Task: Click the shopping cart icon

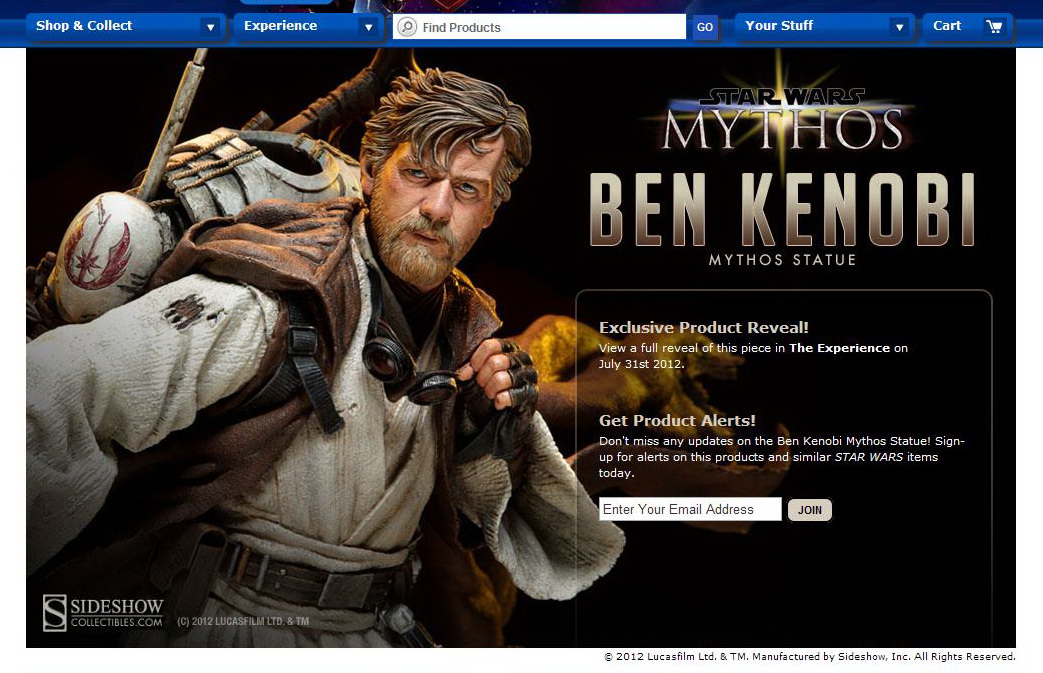Action: click(x=993, y=27)
